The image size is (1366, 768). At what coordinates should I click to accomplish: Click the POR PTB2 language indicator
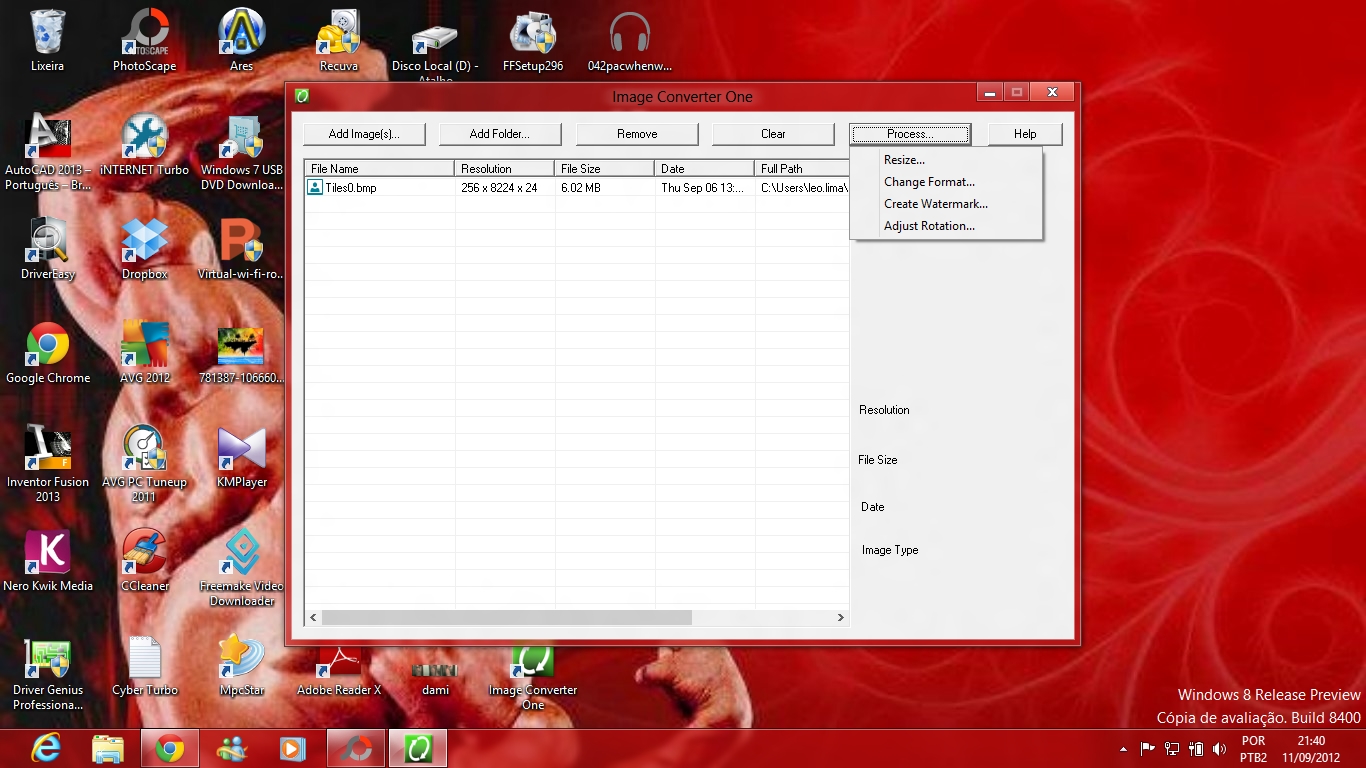coord(1253,749)
